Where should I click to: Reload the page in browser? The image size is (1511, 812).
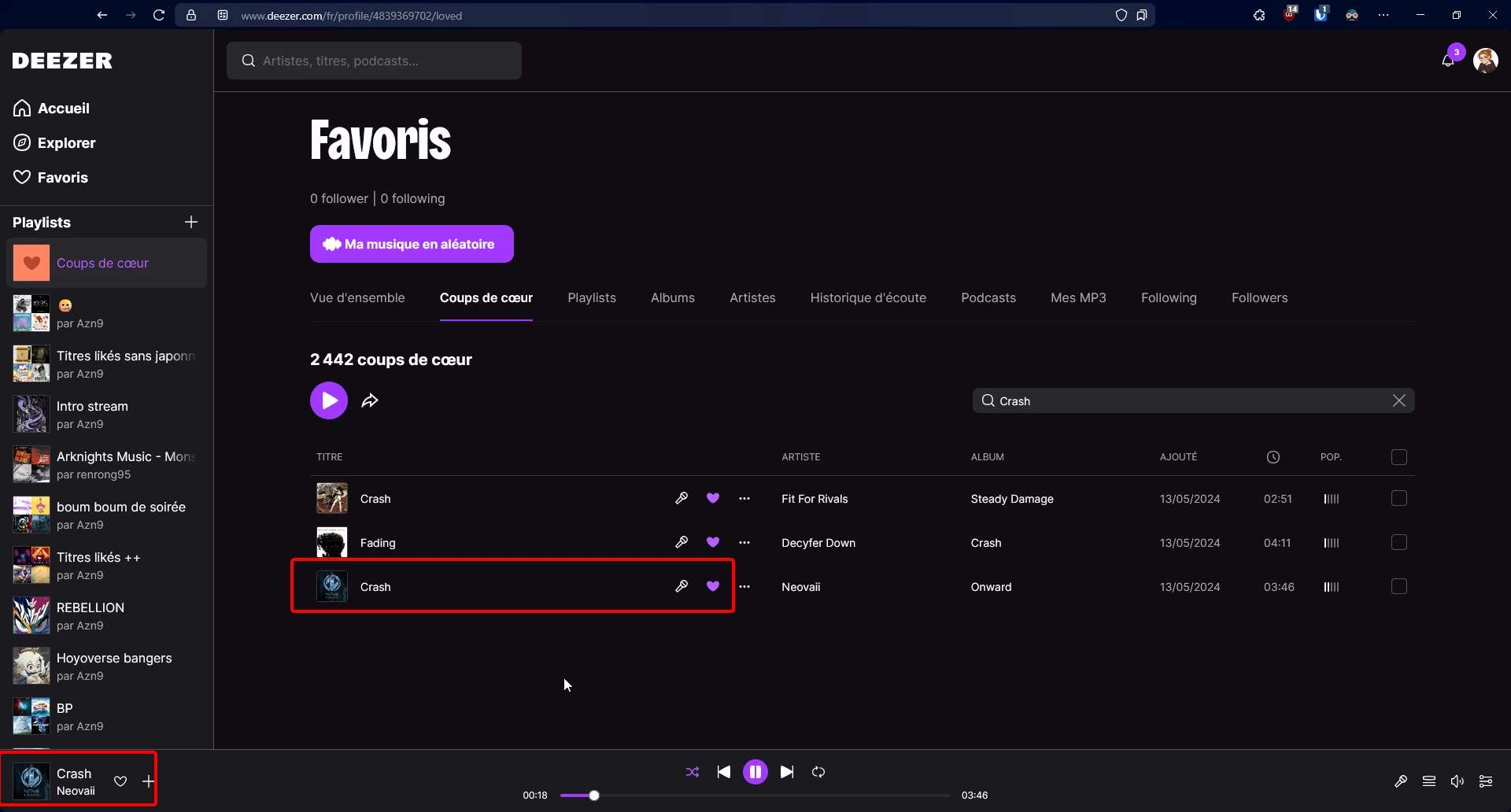(x=159, y=15)
